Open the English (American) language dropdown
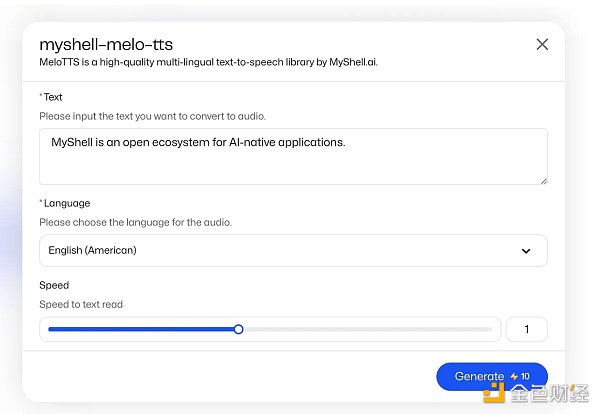600x414 pixels. coord(292,251)
